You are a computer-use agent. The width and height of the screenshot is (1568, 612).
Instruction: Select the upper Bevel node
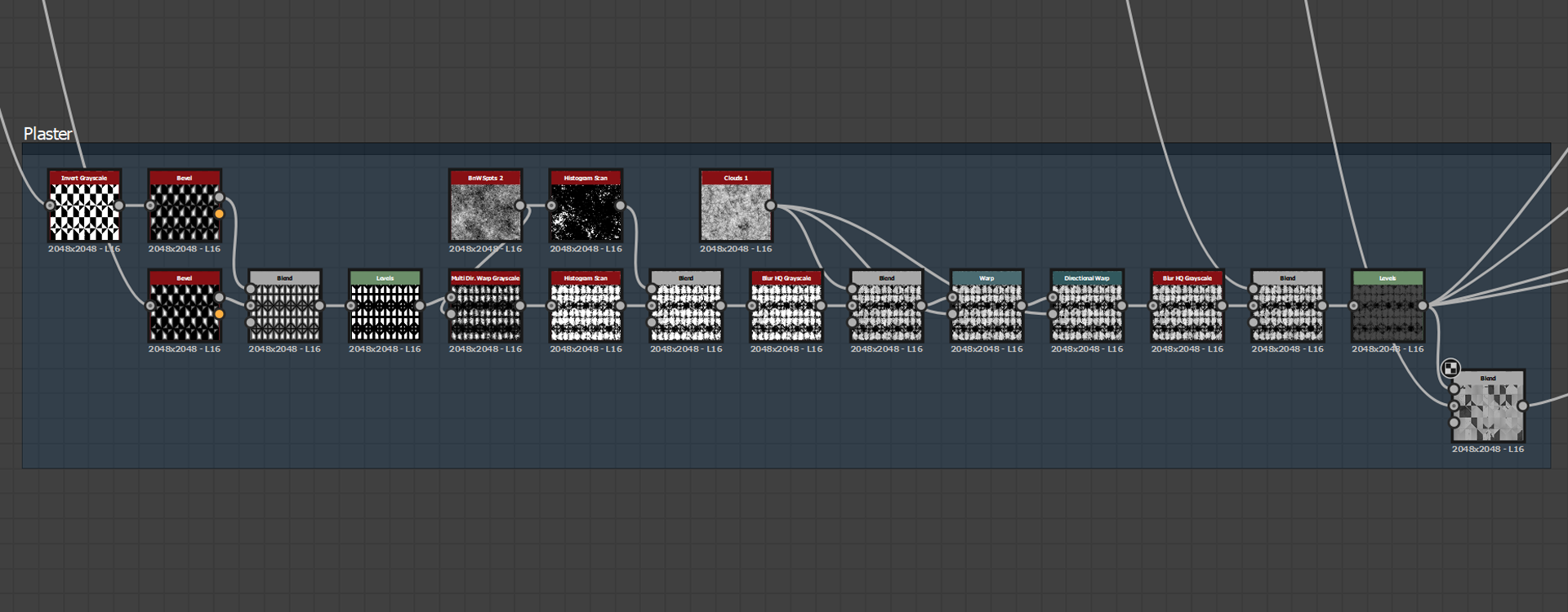pyautogui.click(x=185, y=206)
